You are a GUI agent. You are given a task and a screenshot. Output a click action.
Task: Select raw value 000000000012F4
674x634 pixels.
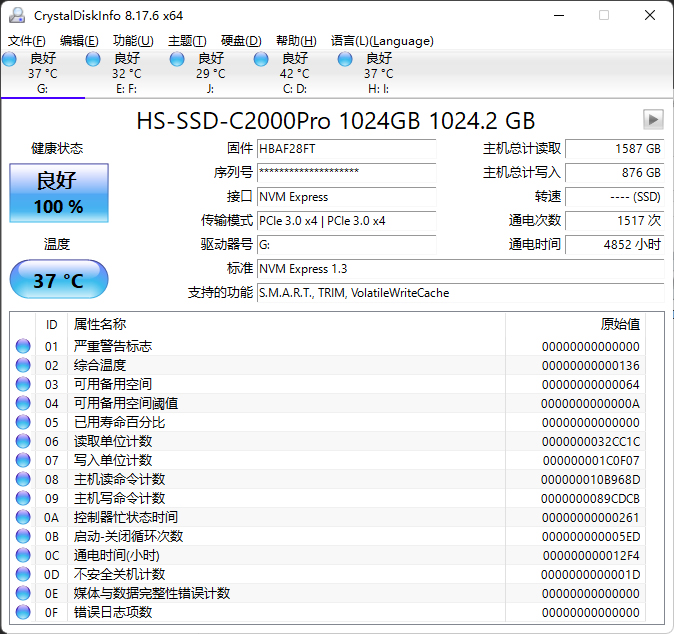[591, 555]
